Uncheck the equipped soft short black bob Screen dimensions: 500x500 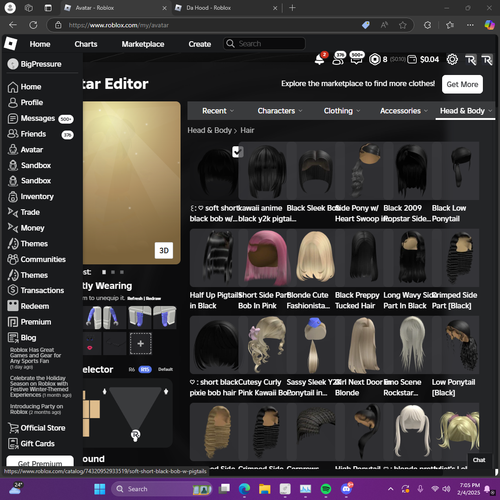[x=237, y=152]
